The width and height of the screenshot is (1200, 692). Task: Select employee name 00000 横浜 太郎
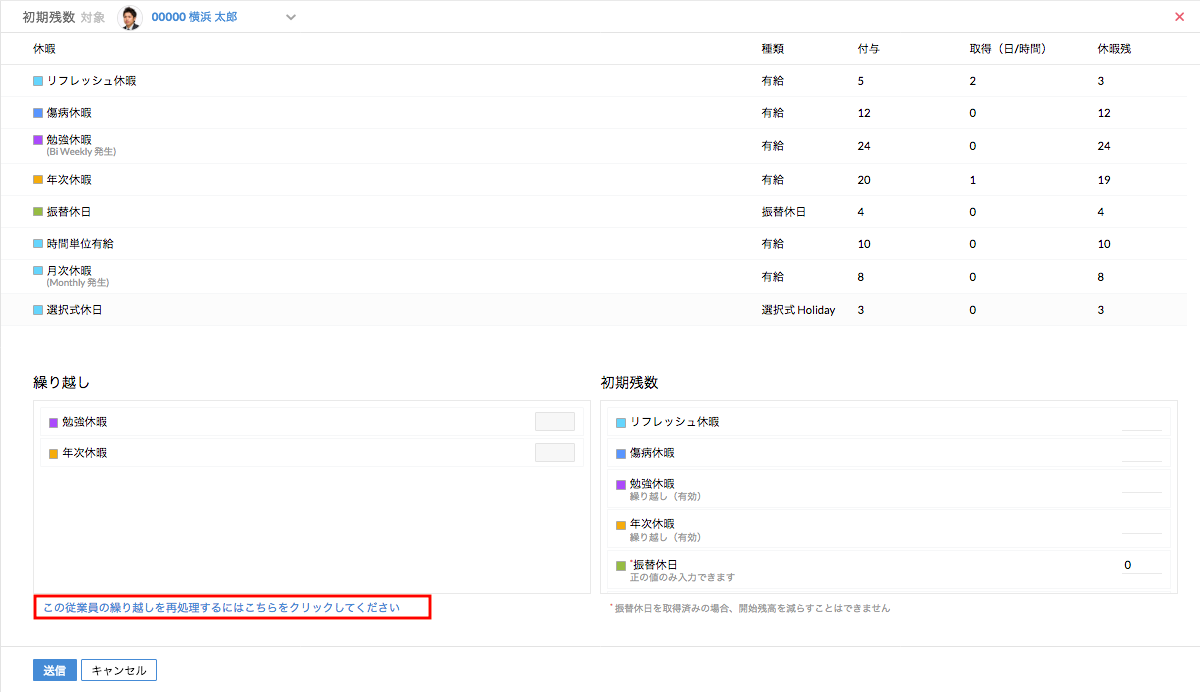point(194,17)
